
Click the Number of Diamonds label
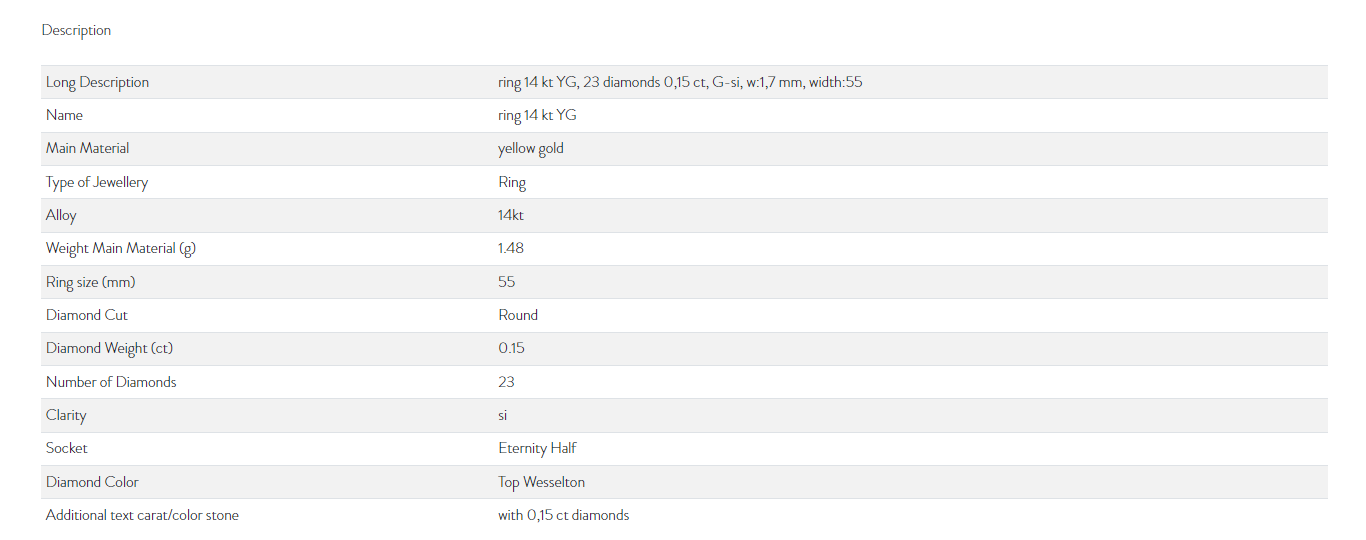[111, 382]
